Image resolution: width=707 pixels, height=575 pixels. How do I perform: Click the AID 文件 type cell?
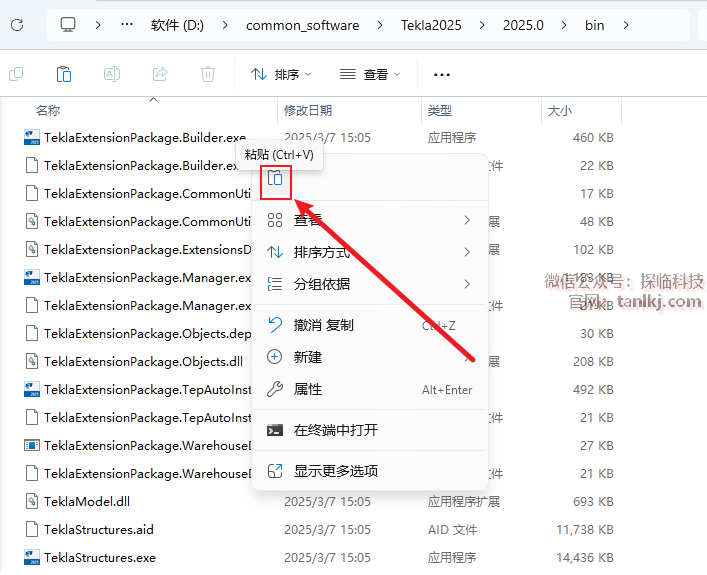click(x=452, y=529)
